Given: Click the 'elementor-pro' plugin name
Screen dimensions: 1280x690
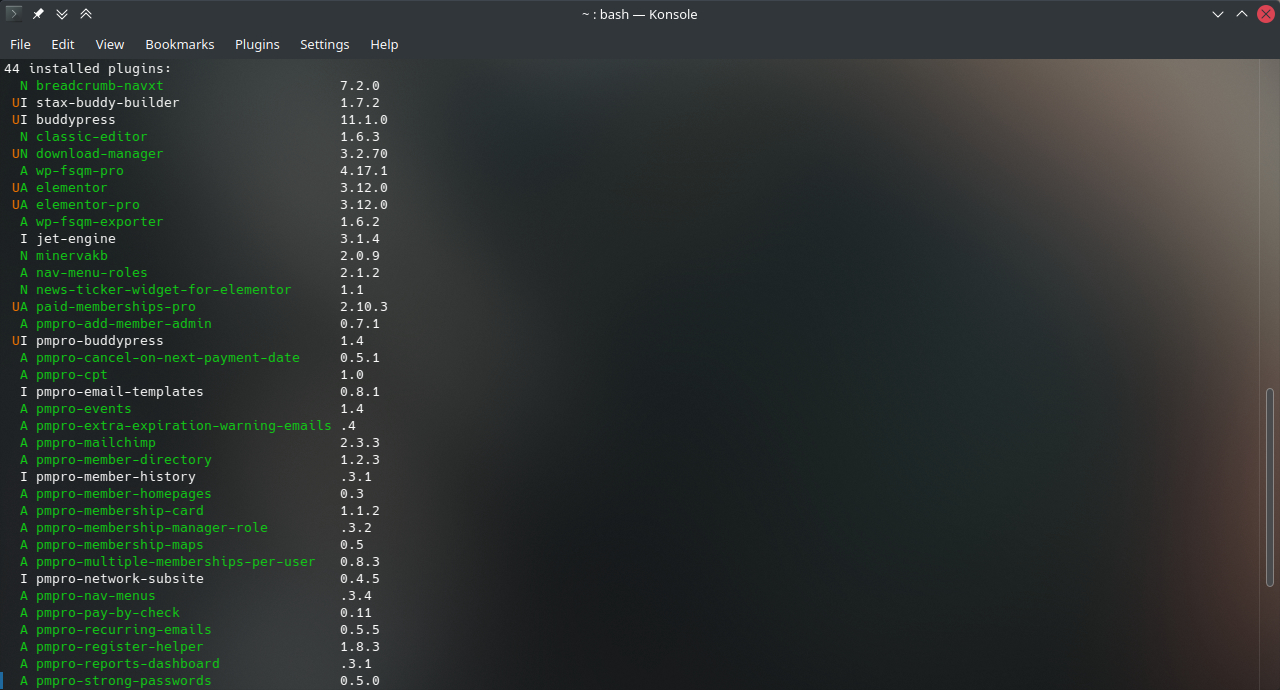Looking at the screenshot, I should (88, 205).
